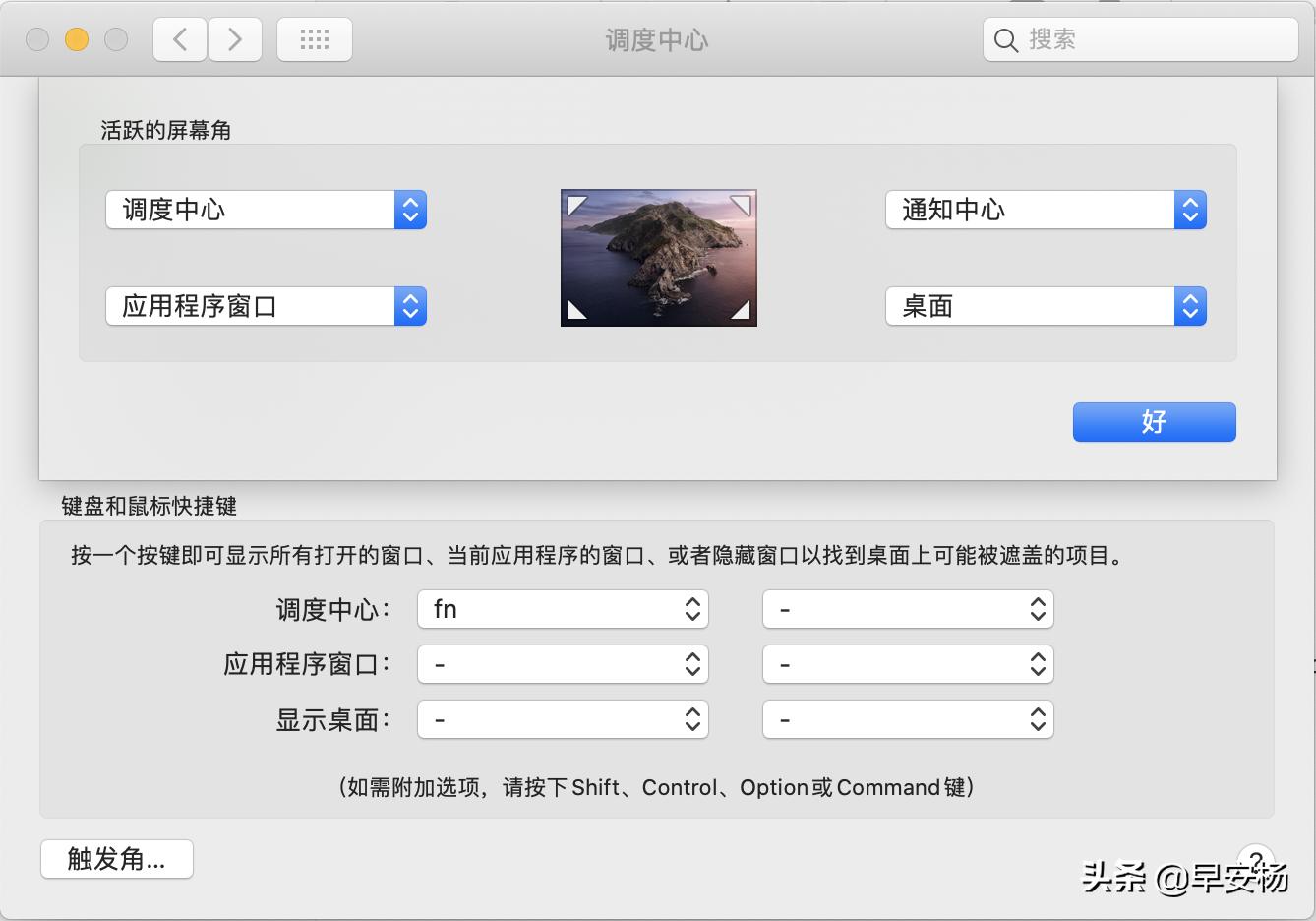
Task: Click the back navigation arrow
Action: (179, 39)
